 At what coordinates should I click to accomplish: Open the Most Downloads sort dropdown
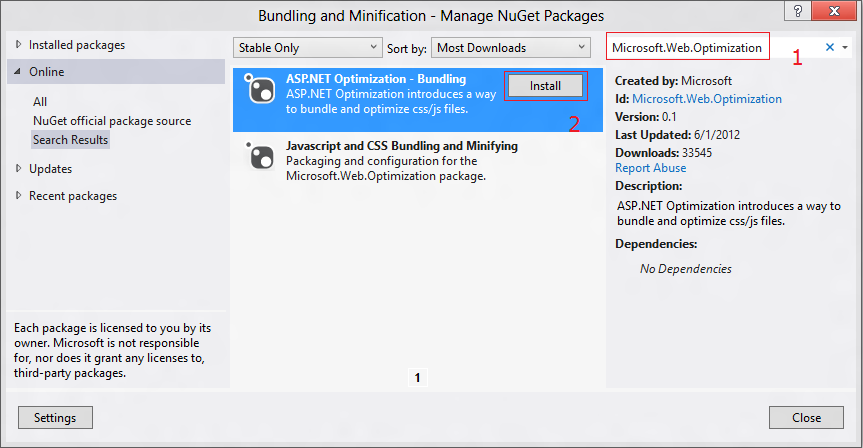pos(511,48)
